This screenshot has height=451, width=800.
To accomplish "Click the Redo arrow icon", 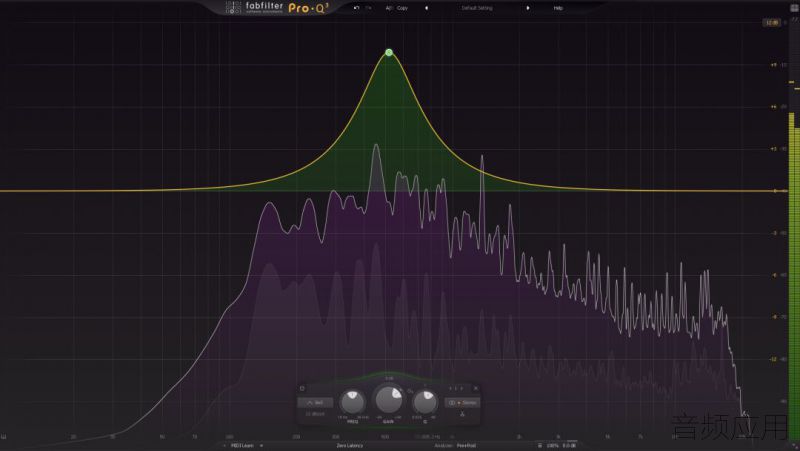I will pyautogui.click(x=368, y=8).
